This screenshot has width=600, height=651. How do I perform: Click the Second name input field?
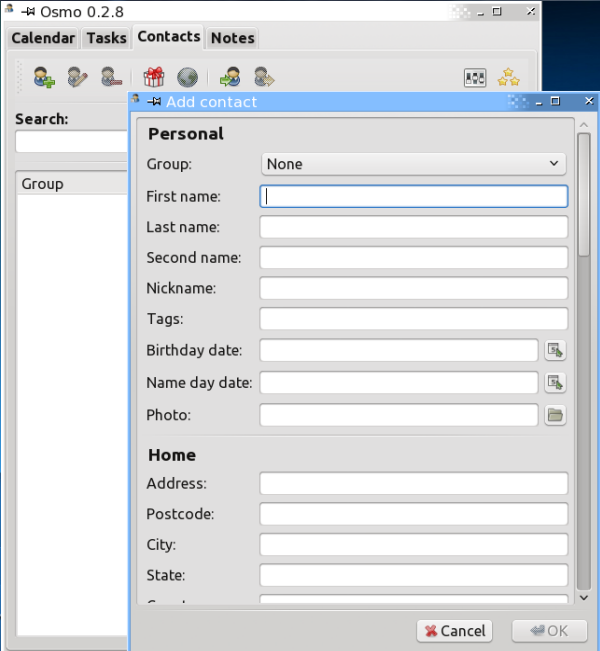[x=414, y=258]
